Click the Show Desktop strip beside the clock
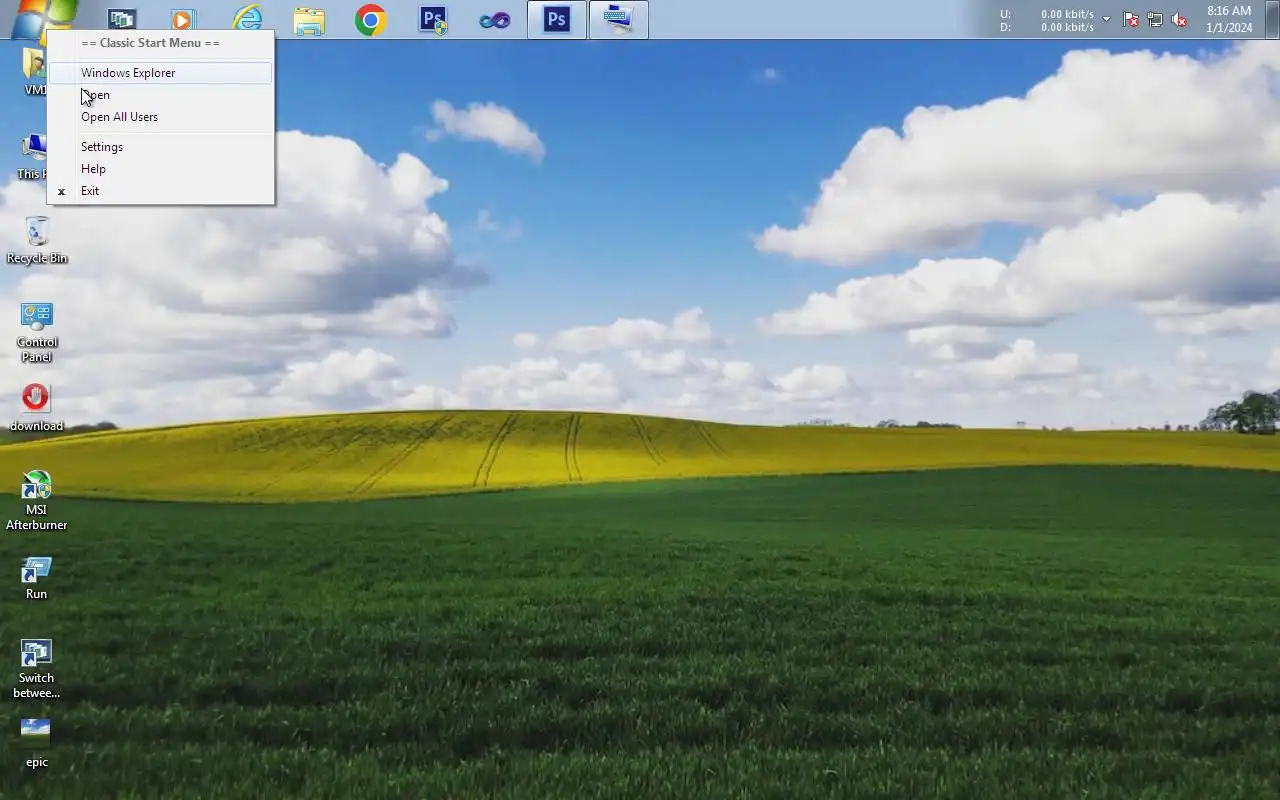Image resolution: width=1280 pixels, height=800 pixels. [1272, 19]
